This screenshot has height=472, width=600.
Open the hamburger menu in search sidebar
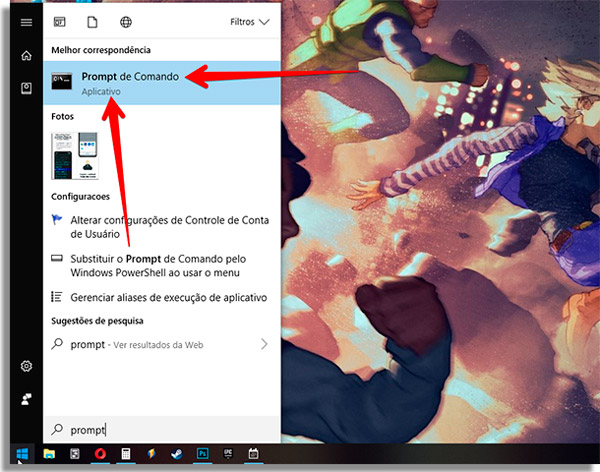coord(26,22)
